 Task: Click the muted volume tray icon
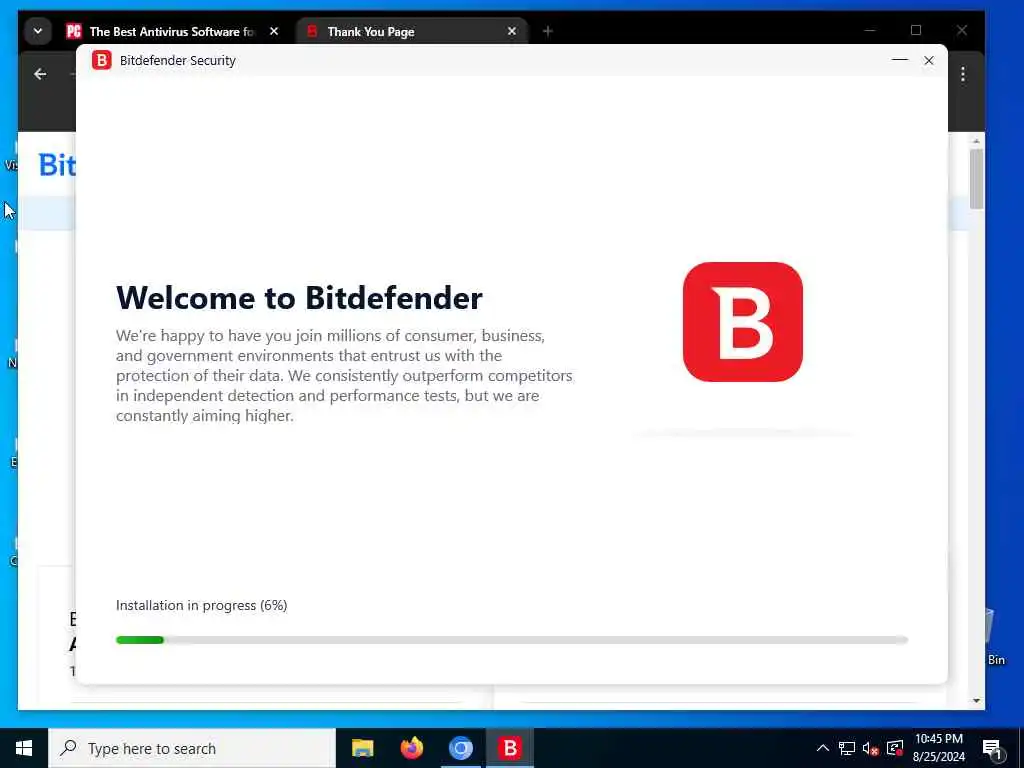871,748
